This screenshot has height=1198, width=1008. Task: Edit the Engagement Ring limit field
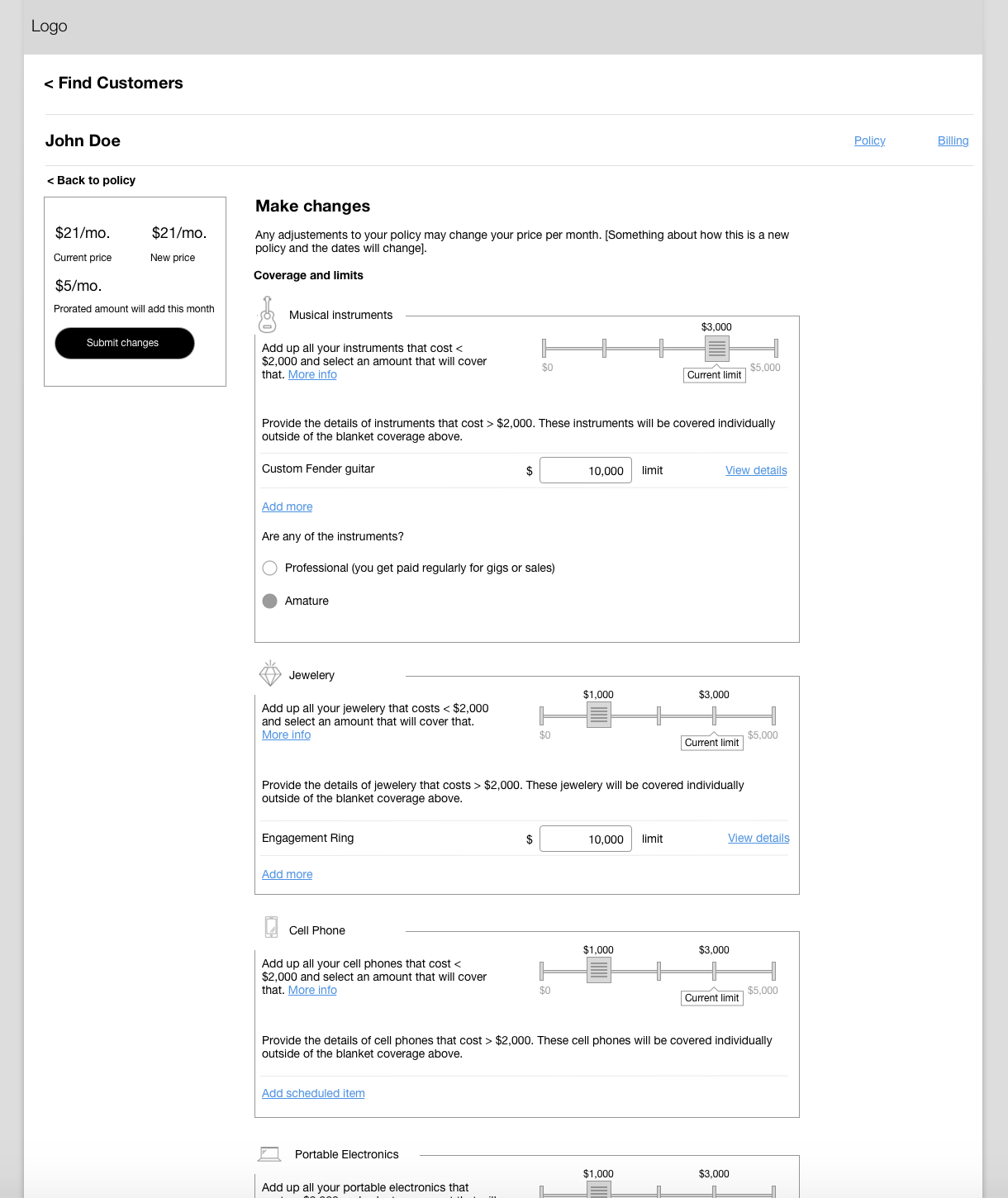coord(585,839)
